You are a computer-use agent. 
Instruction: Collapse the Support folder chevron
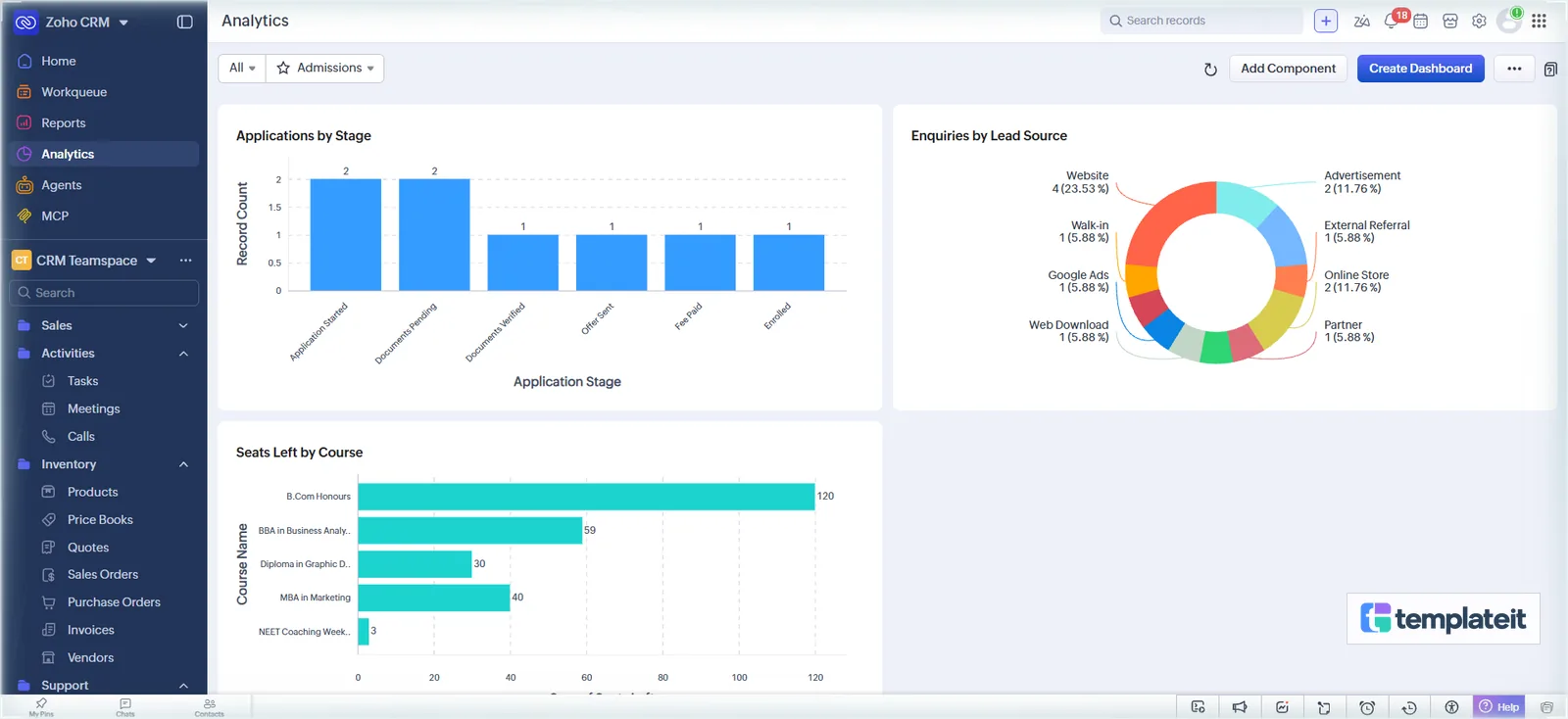click(183, 686)
